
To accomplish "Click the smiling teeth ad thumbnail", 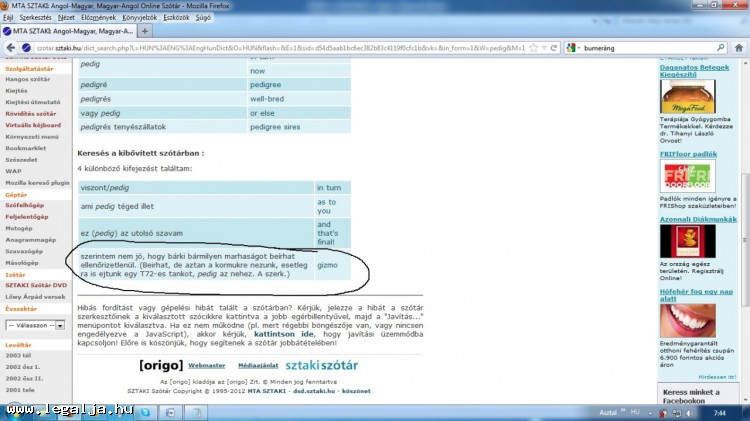I will click(x=688, y=318).
